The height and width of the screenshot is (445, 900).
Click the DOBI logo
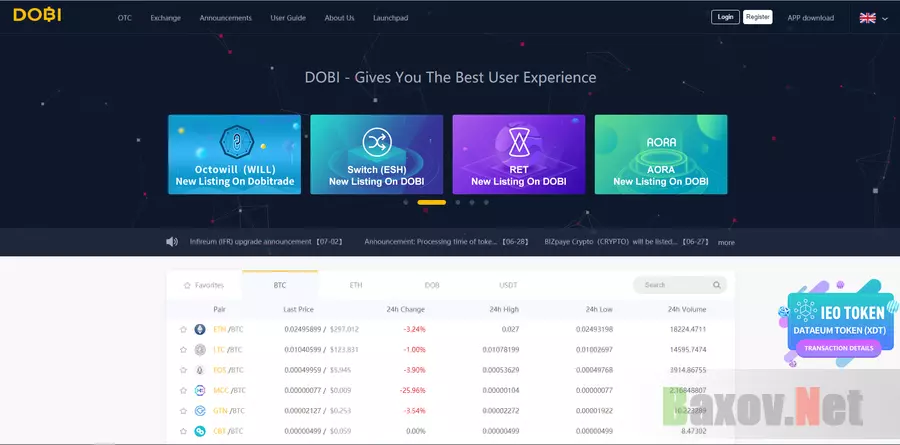click(37, 15)
